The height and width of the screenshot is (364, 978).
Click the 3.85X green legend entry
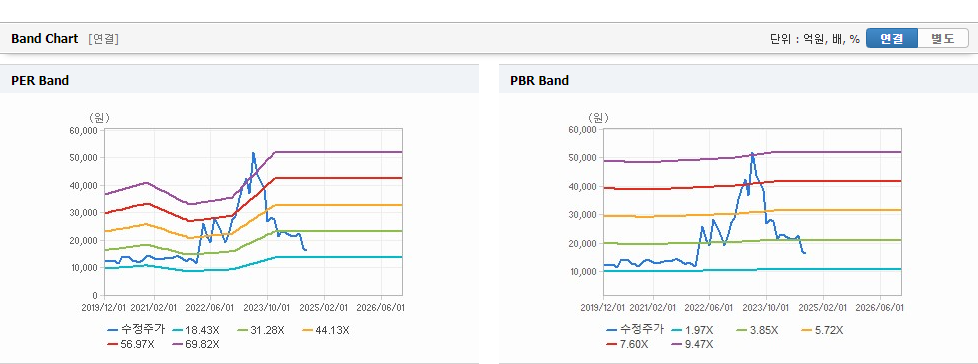pyautogui.click(x=757, y=330)
